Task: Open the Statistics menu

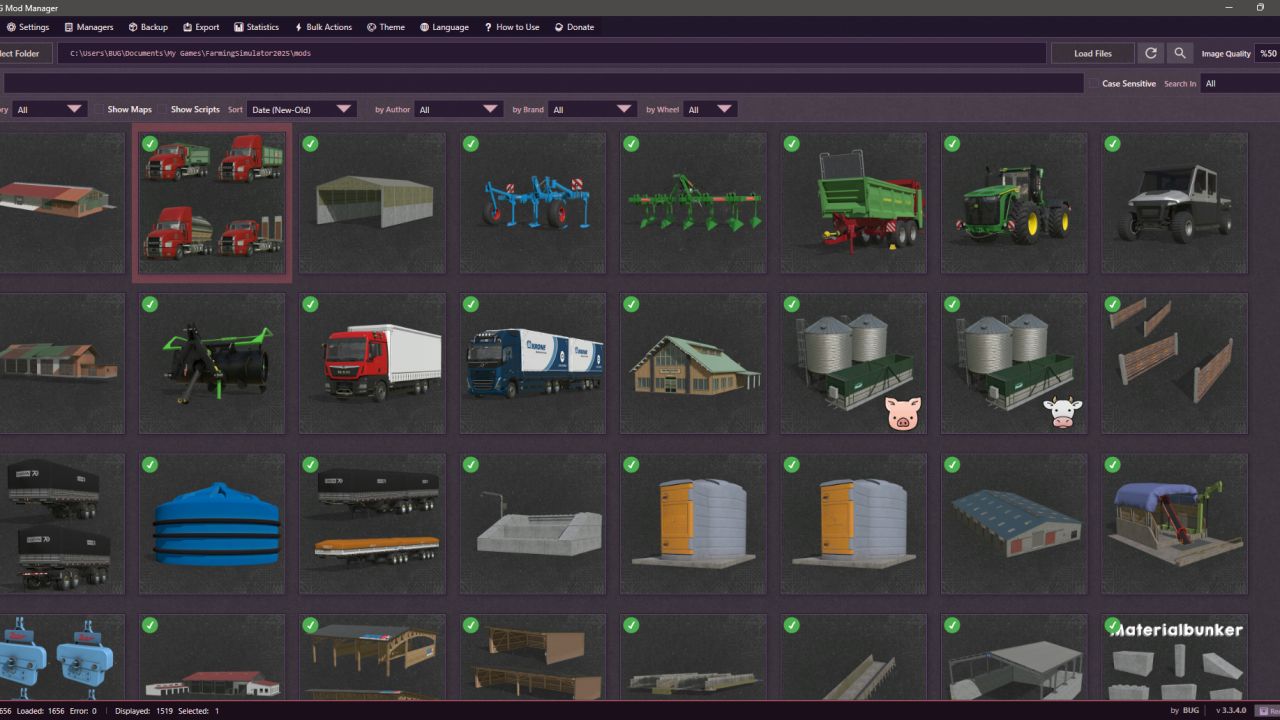Action: pos(257,27)
